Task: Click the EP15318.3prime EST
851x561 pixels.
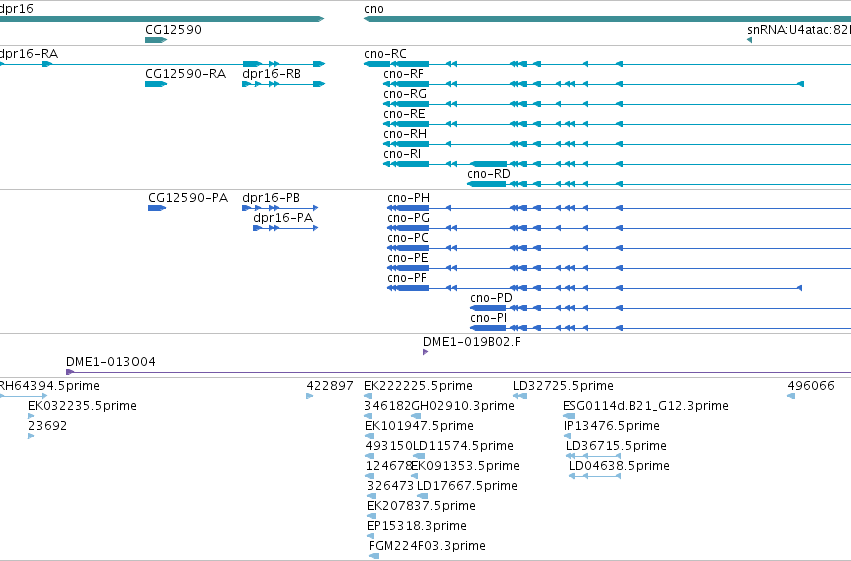Action: tap(371, 537)
